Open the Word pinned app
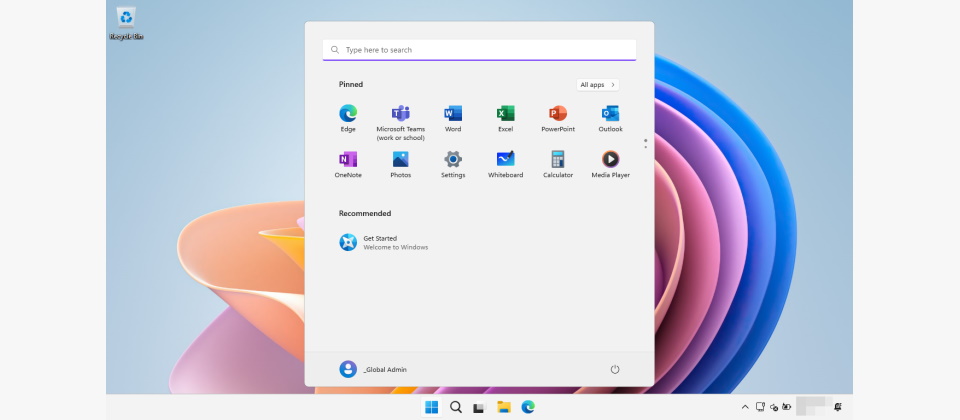 click(x=453, y=113)
